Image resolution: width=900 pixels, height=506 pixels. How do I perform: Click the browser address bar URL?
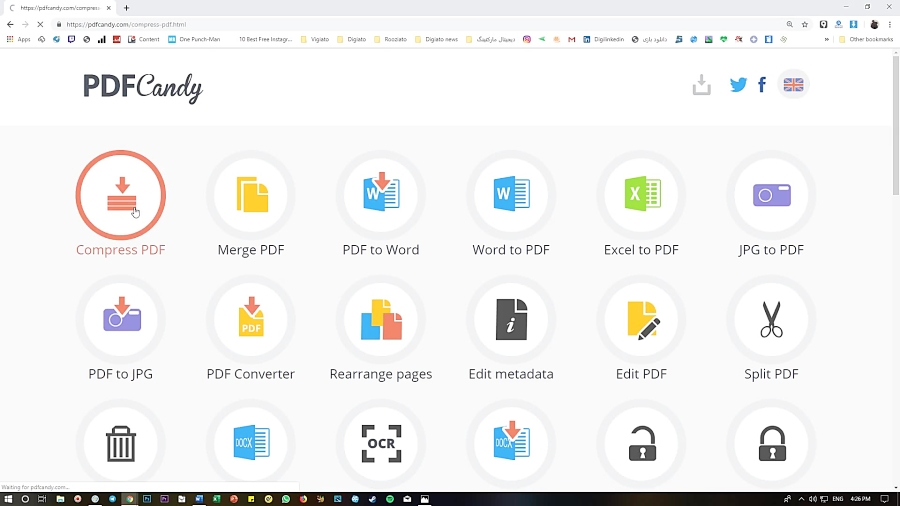(x=126, y=25)
